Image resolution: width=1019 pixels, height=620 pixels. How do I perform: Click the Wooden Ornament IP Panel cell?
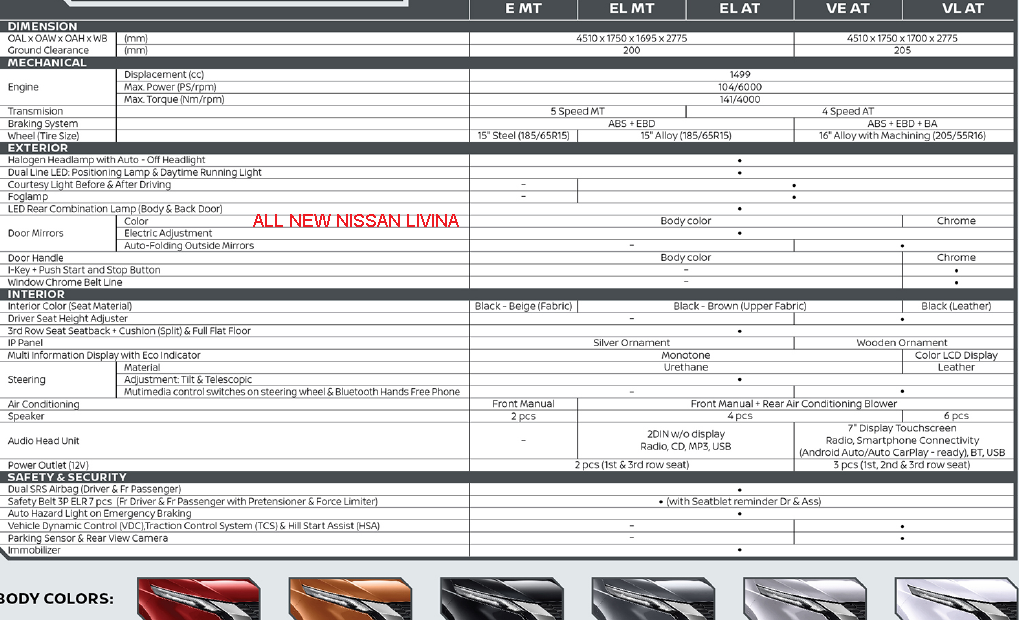coord(902,342)
